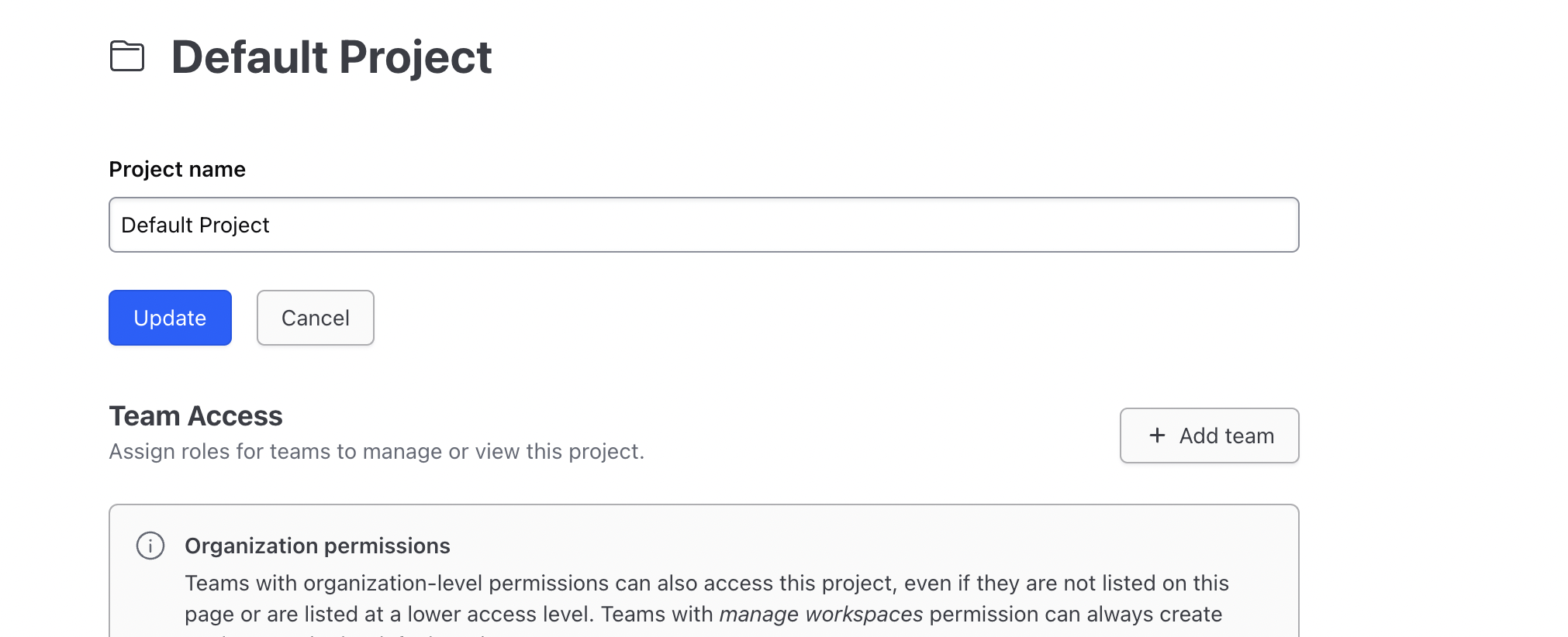The image size is (1568, 637).
Task: Click the 'Default Project' text inside the input
Action: click(x=195, y=225)
